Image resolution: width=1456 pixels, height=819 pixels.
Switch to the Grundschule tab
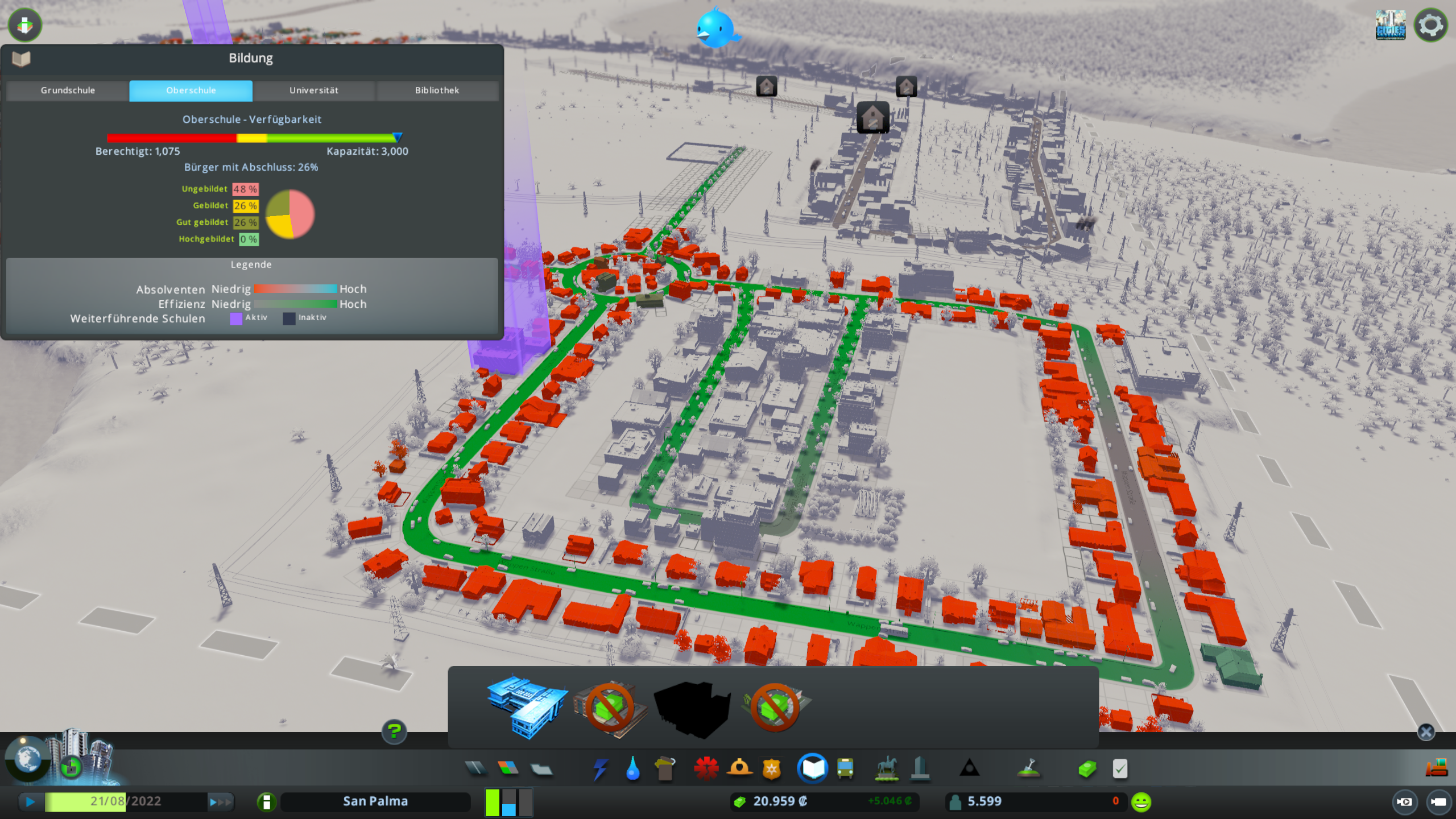point(68,90)
